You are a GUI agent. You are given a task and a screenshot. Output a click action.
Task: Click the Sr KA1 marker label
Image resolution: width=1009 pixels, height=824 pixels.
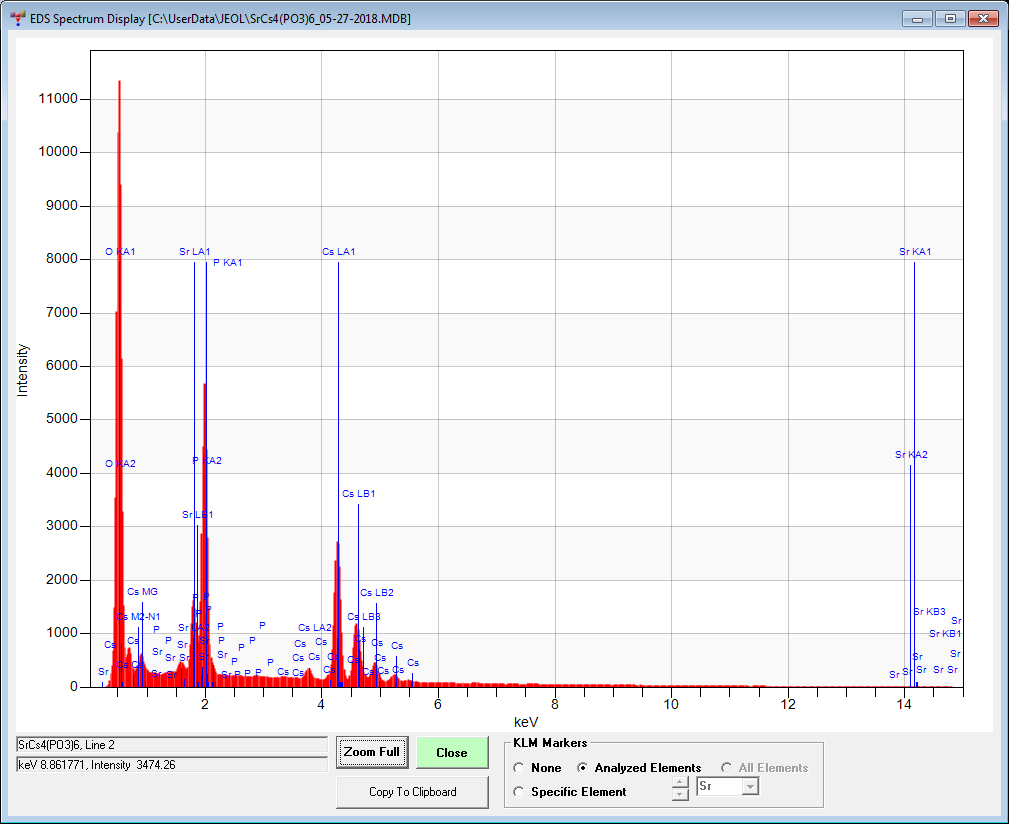tap(914, 252)
